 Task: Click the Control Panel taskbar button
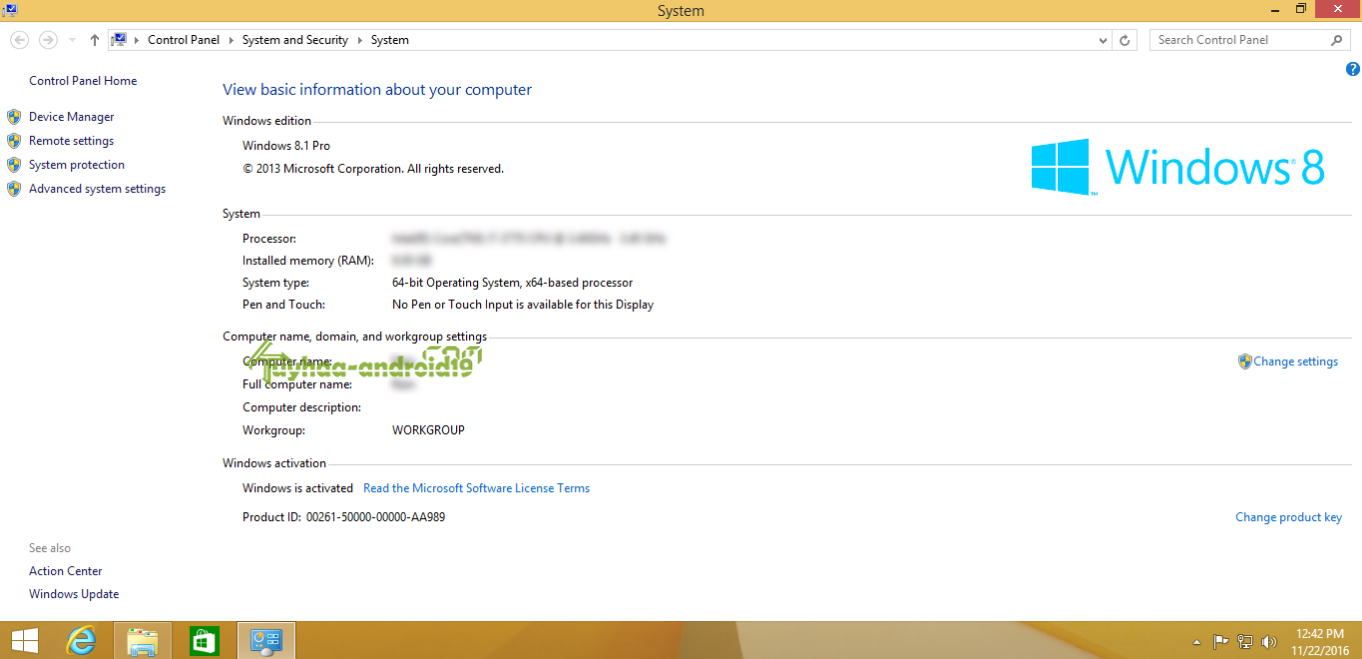tap(266, 641)
